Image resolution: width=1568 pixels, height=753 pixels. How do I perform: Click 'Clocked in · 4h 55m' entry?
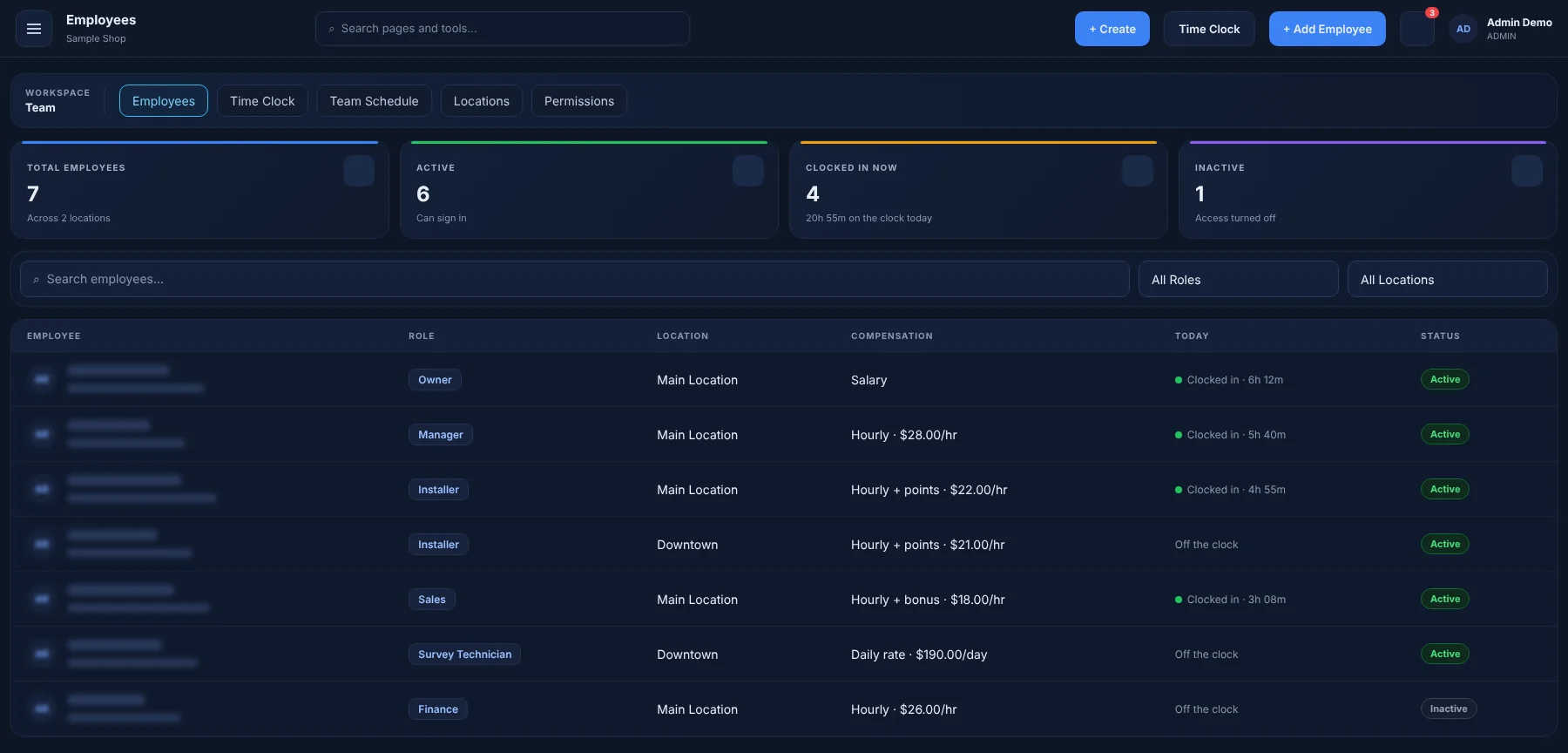pyautogui.click(x=1230, y=490)
